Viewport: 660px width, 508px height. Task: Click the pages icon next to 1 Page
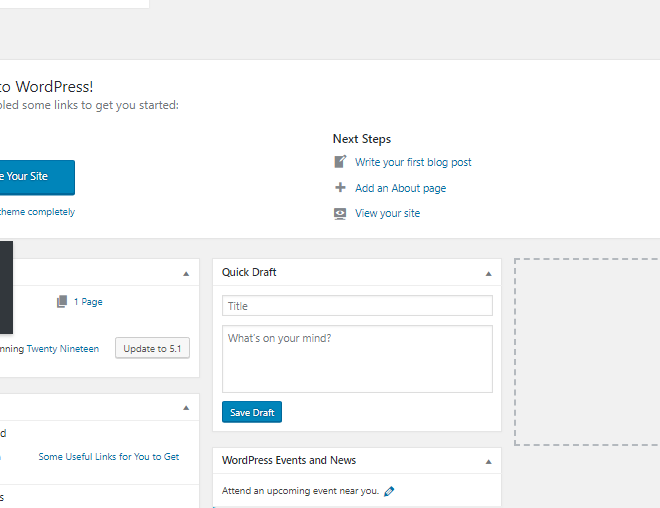(62, 301)
